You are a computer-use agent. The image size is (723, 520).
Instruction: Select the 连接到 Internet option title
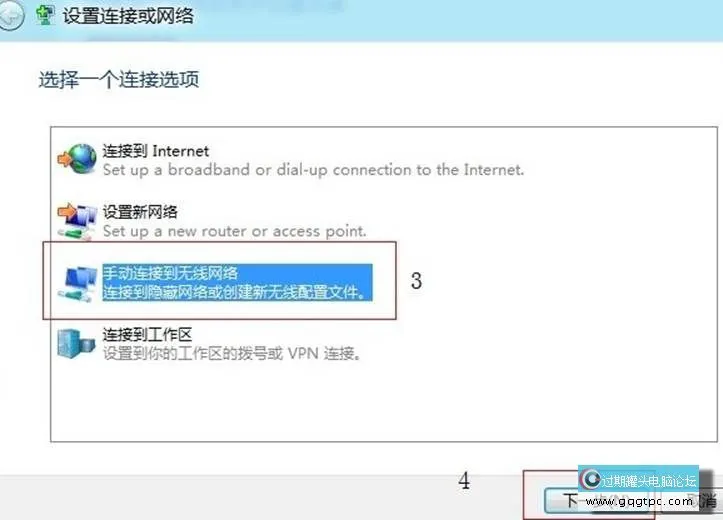pyautogui.click(x=156, y=151)
